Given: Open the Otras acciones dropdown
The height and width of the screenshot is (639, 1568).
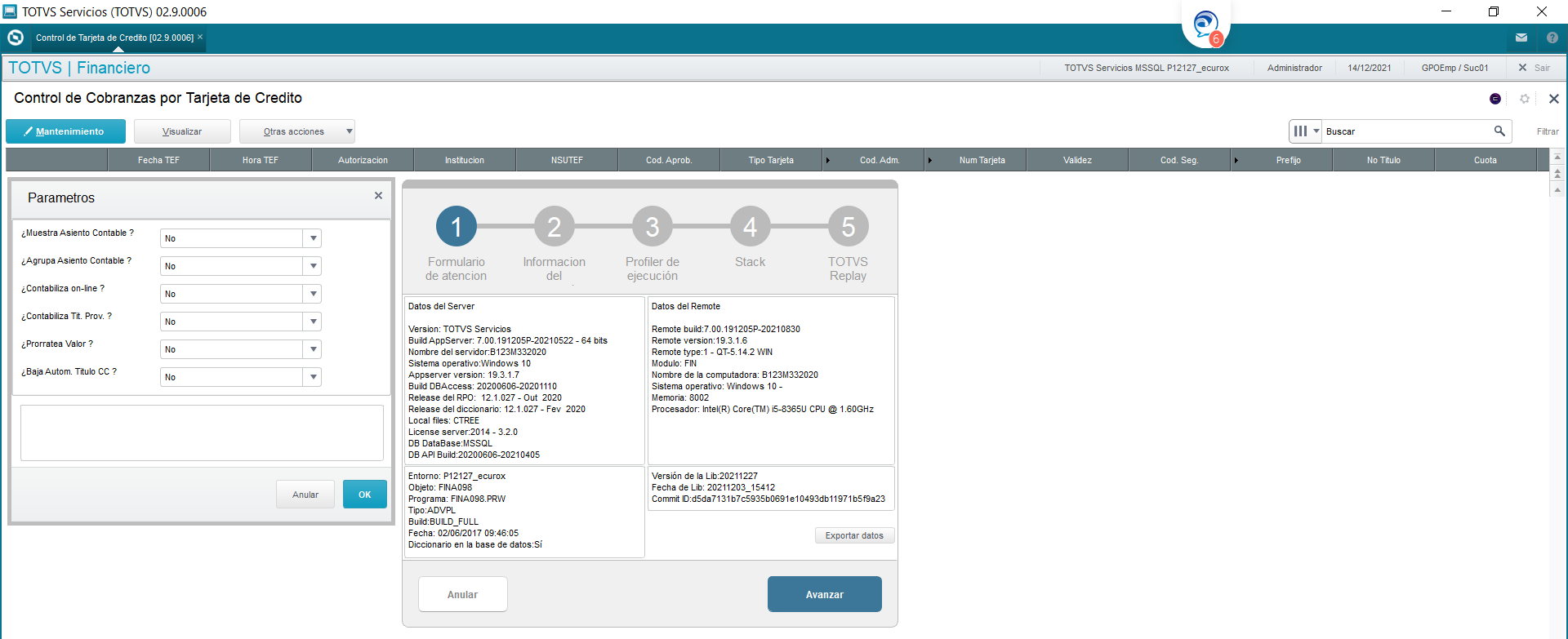Looking at the screenshot, I should [297, 131].
